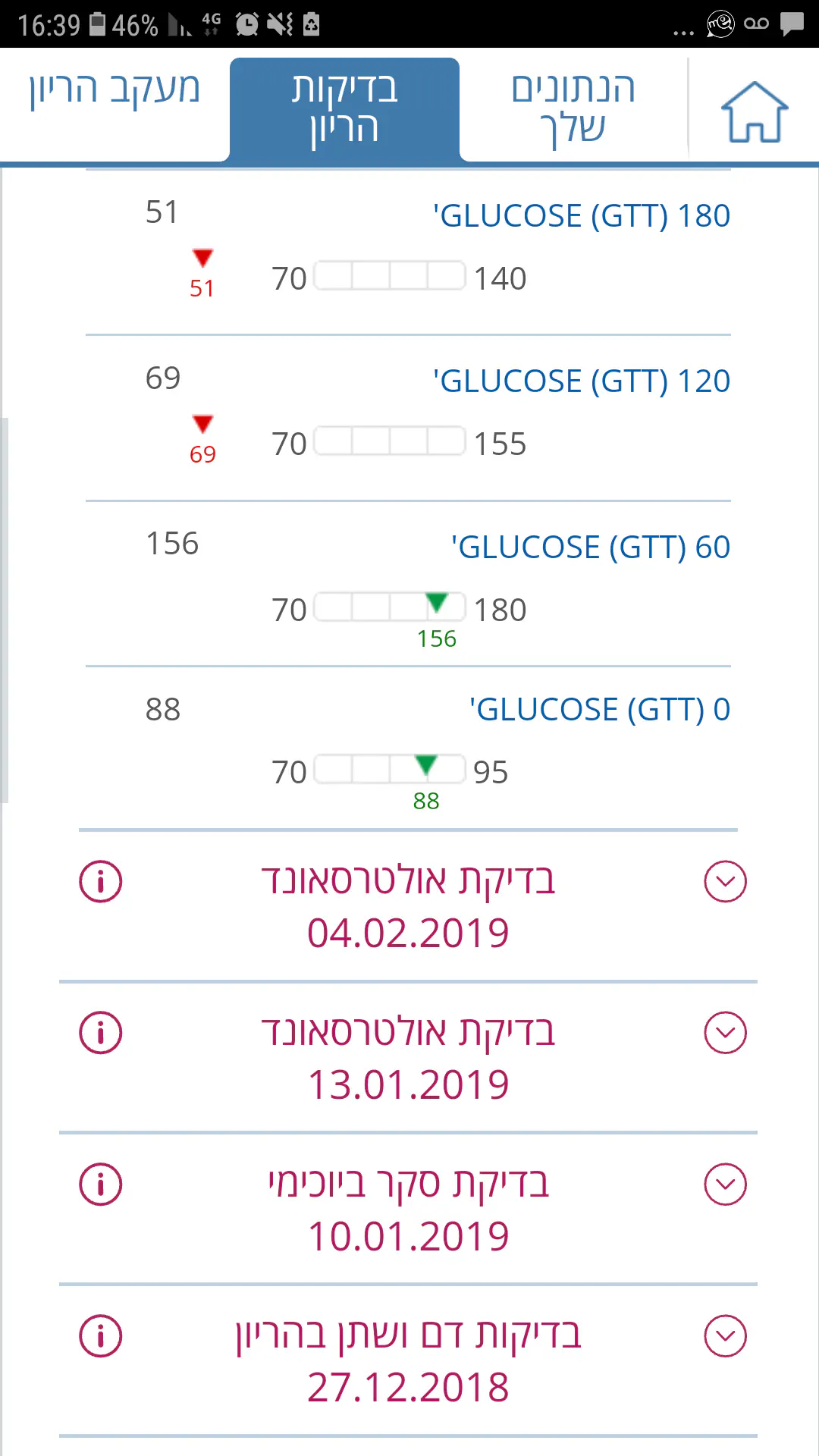Show info for blood and urine tests 27.12.2018

coord(101,1336)
